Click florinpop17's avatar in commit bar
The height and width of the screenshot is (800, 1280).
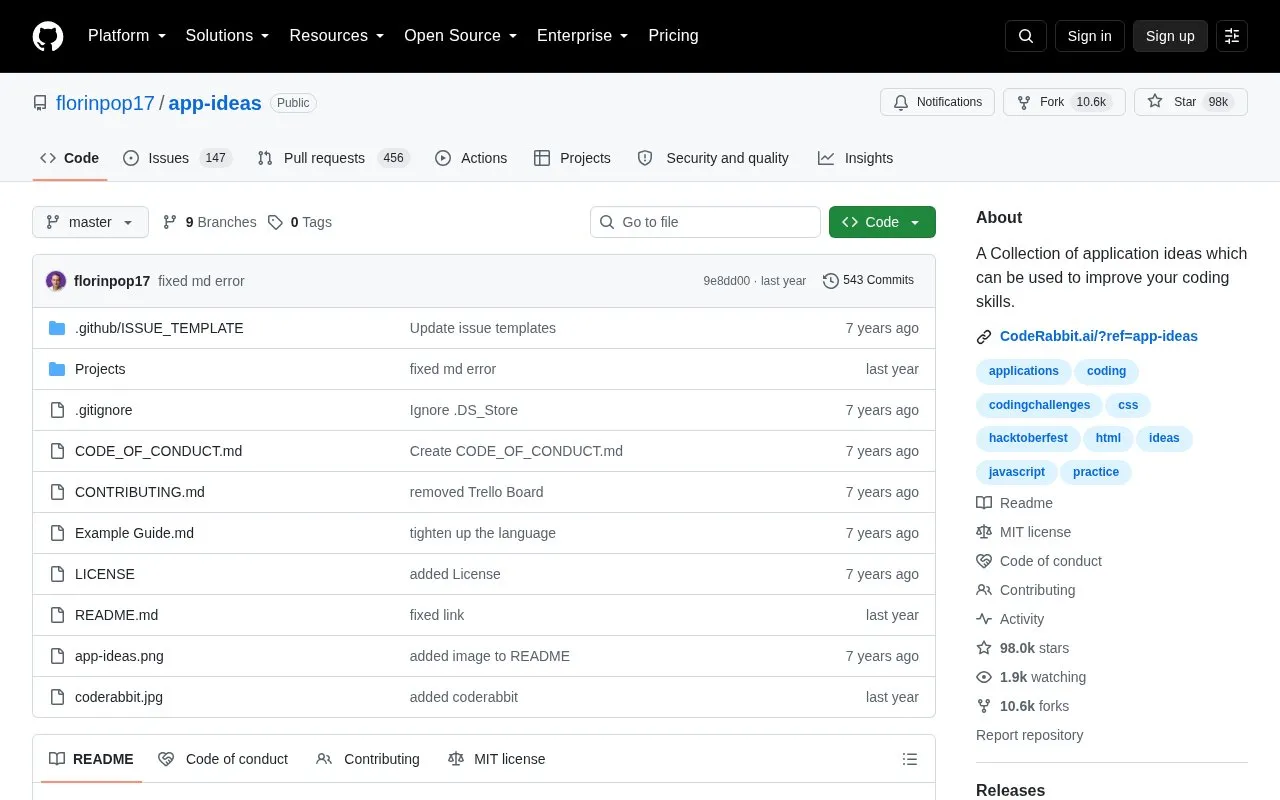[56, 281]
